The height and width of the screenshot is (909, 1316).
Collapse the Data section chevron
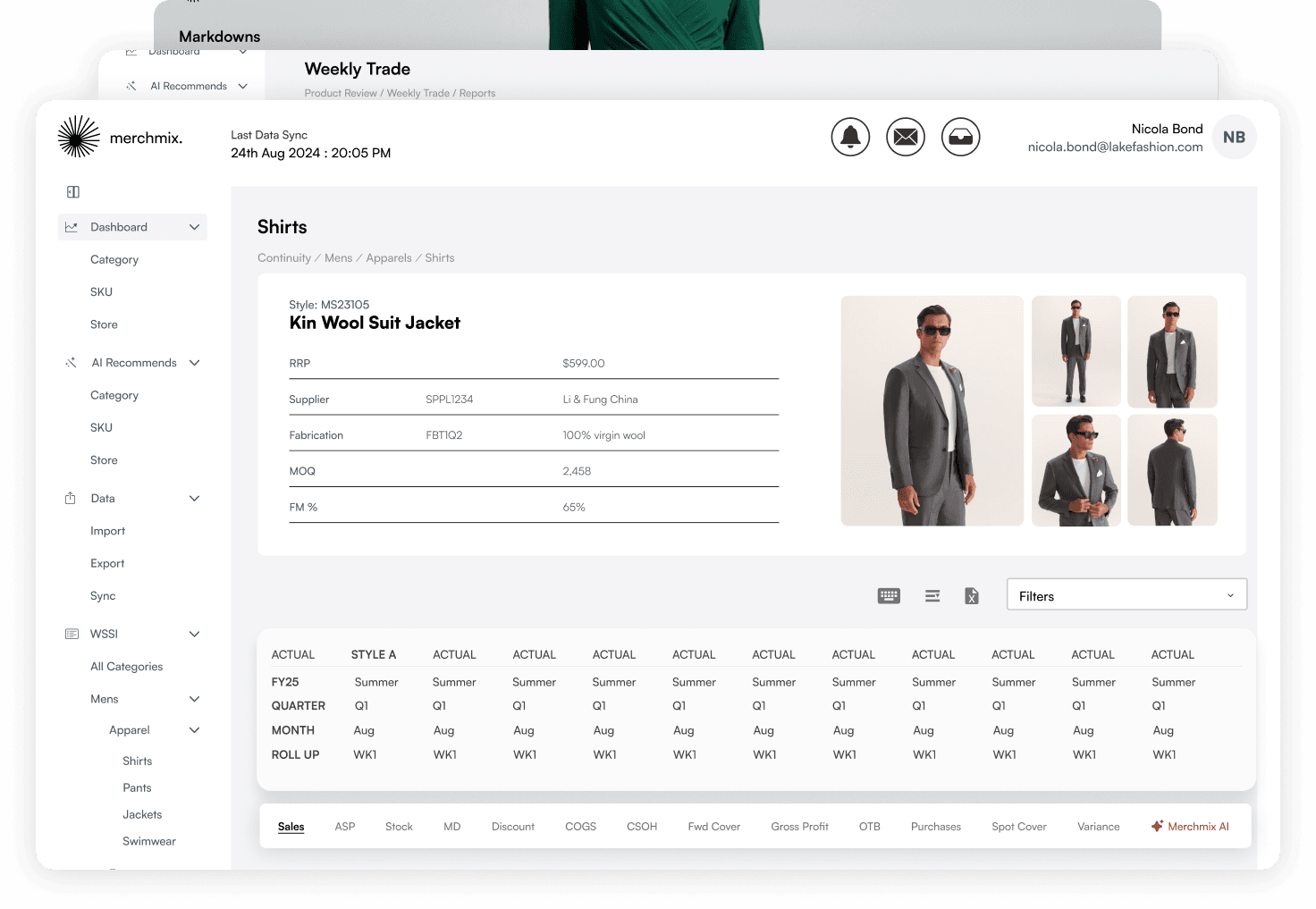coord(194,499)
